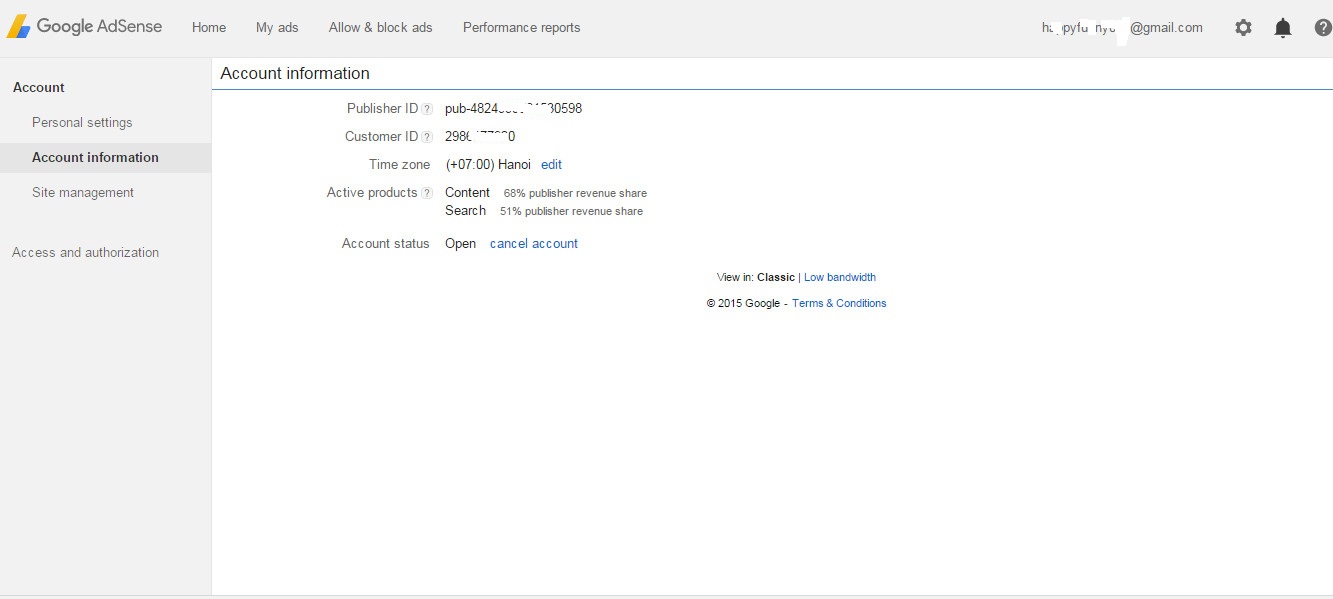Click the Content product label
The image size is (1333, 599).
click(x=467, y=192)
